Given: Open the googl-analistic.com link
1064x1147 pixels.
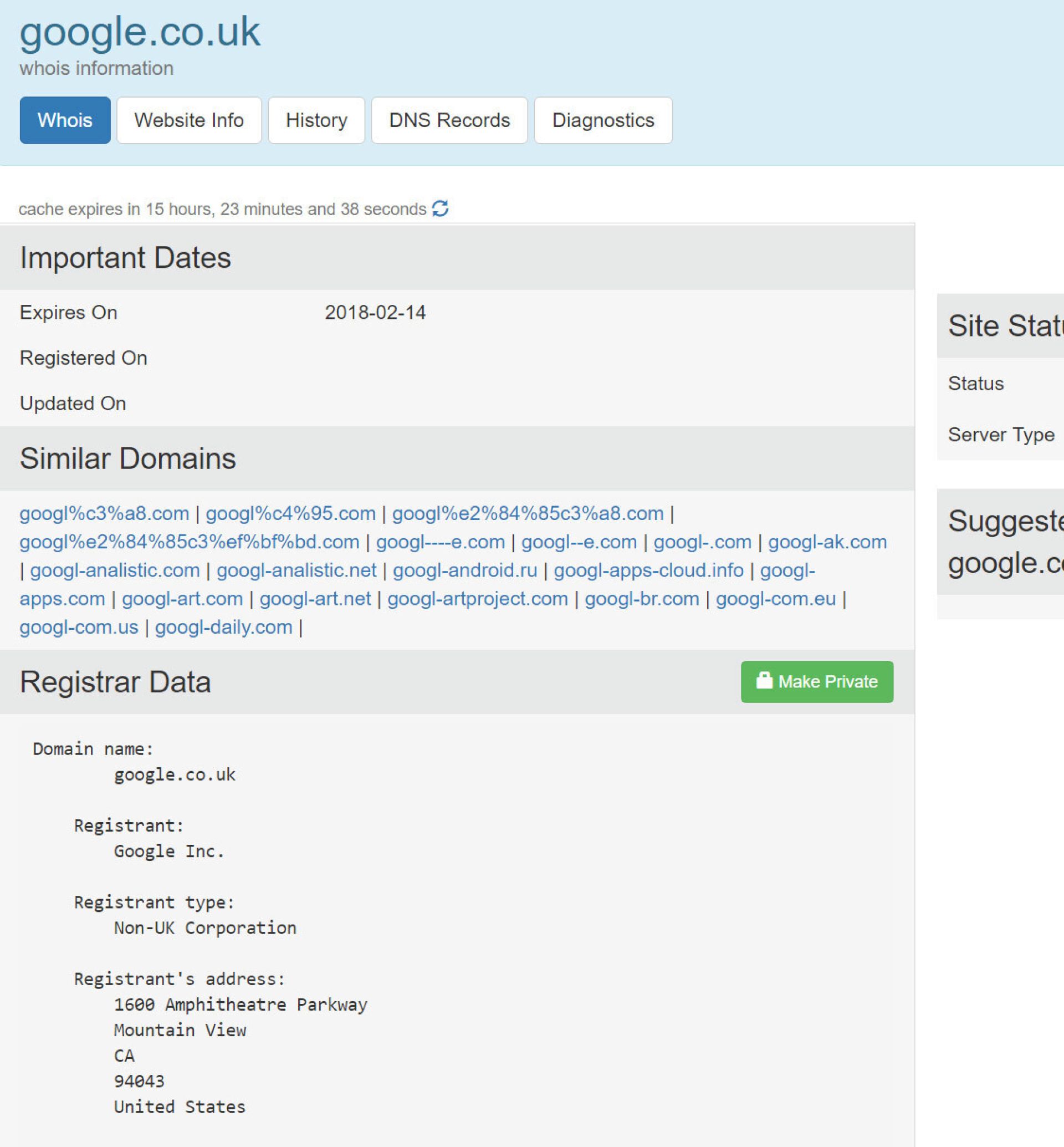Looking at the screenshot, I should [115, 570].
